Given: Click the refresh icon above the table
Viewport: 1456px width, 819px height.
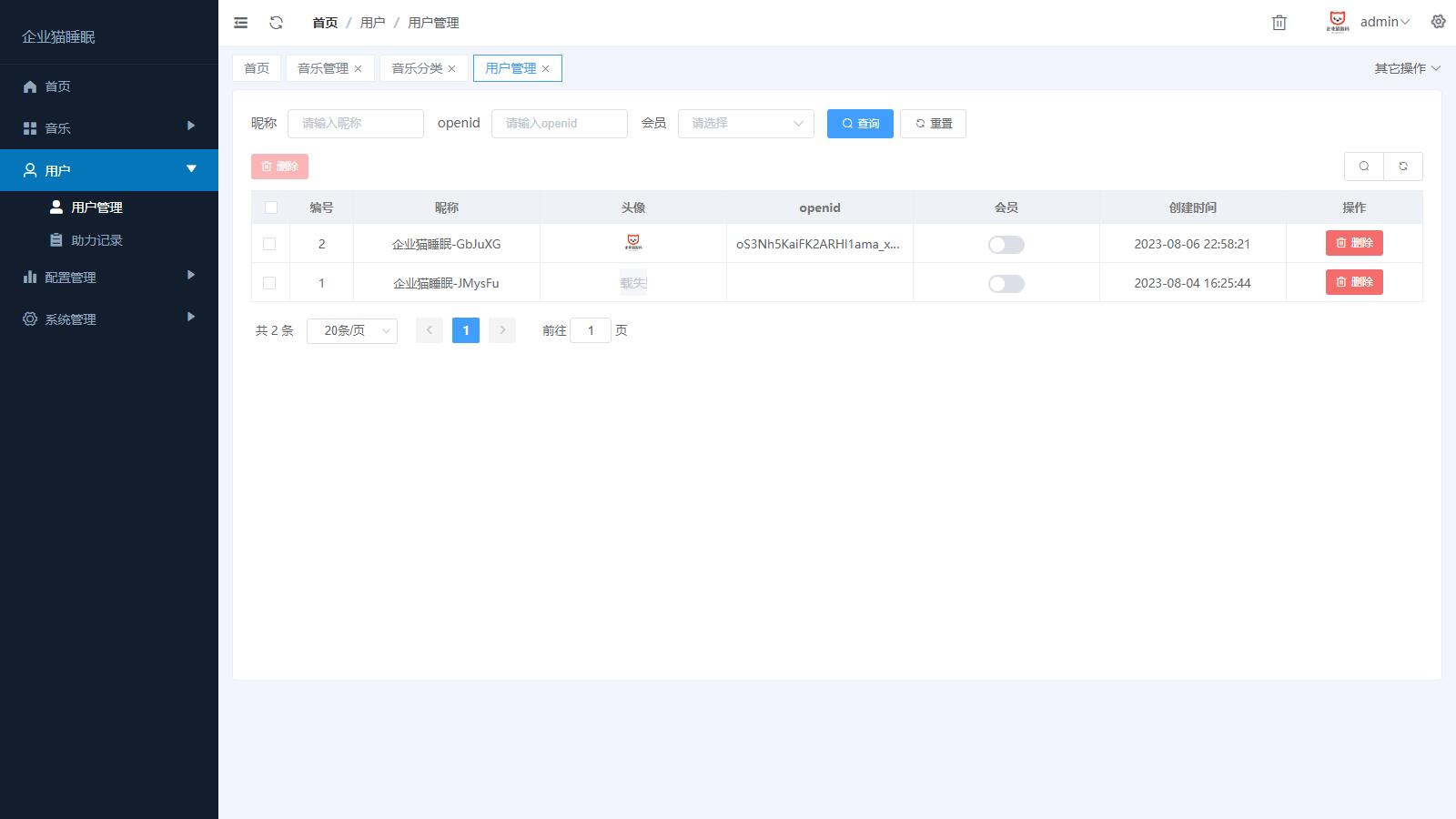Looking at the screenshot, I should click(x=1402, y=167).
